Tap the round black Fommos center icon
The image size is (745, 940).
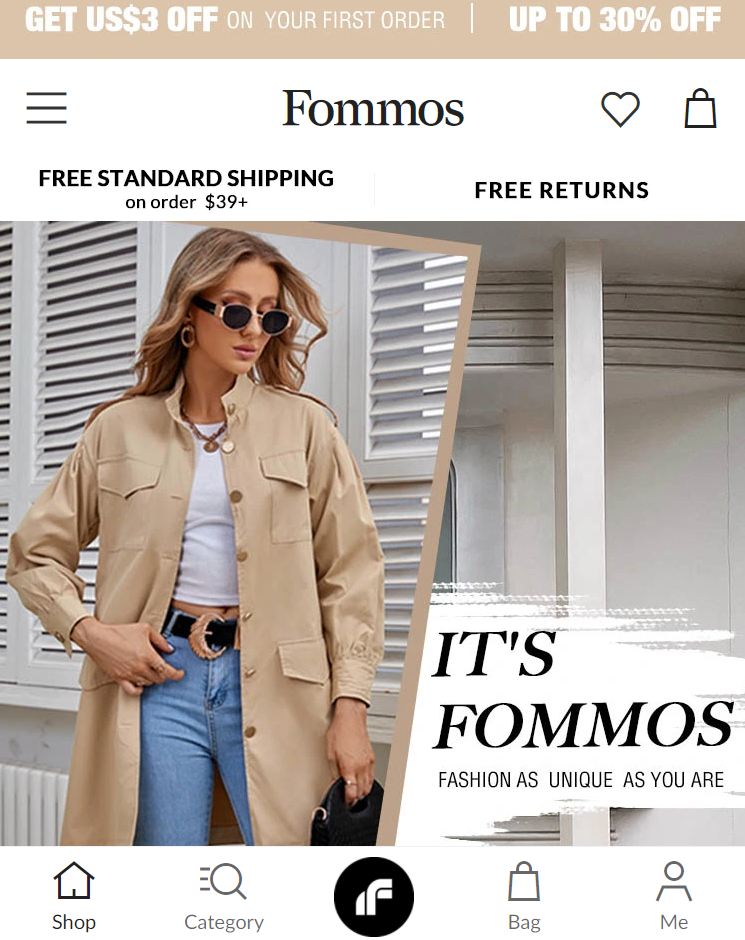[x=374, y=897]
